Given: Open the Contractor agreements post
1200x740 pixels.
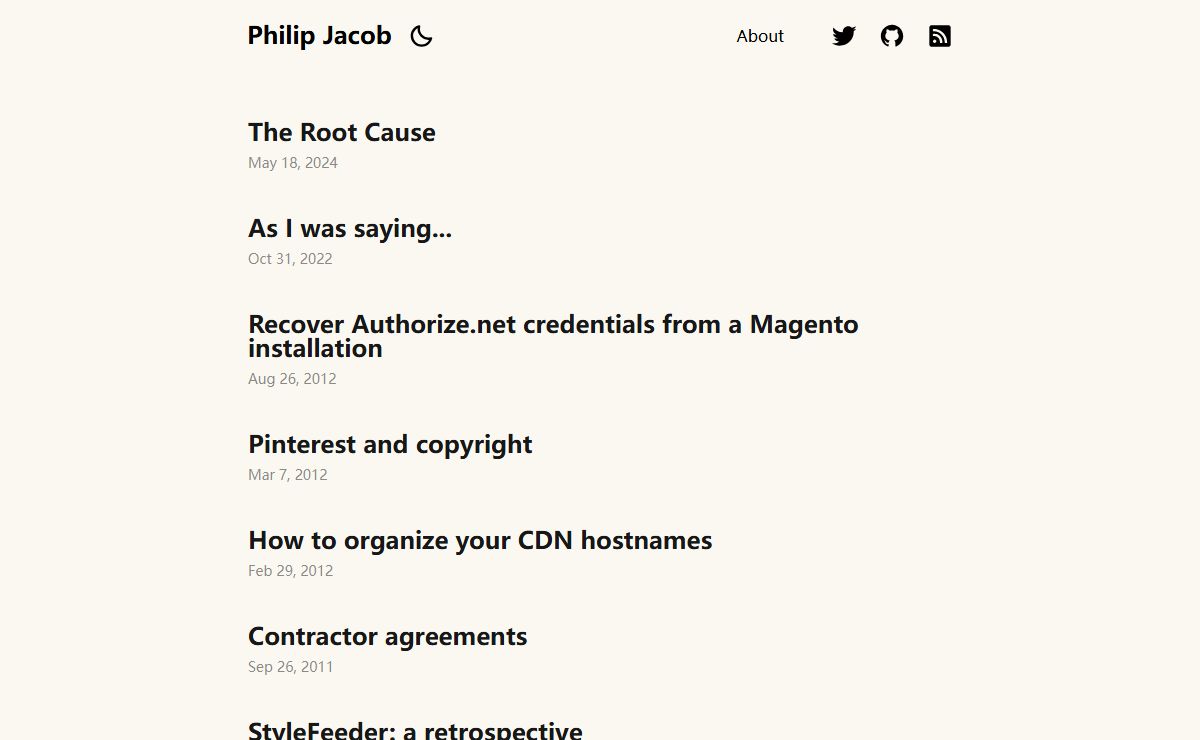Looking at the screenshot, I should pyautogui.click(x=387, y=637).
